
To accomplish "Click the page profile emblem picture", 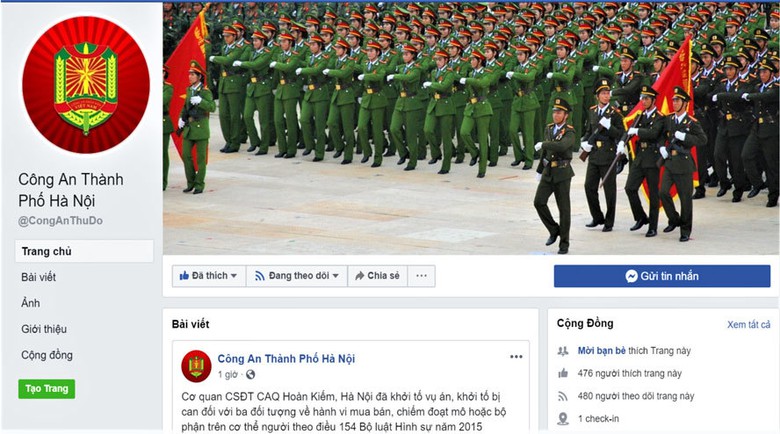I will [86, 85].
